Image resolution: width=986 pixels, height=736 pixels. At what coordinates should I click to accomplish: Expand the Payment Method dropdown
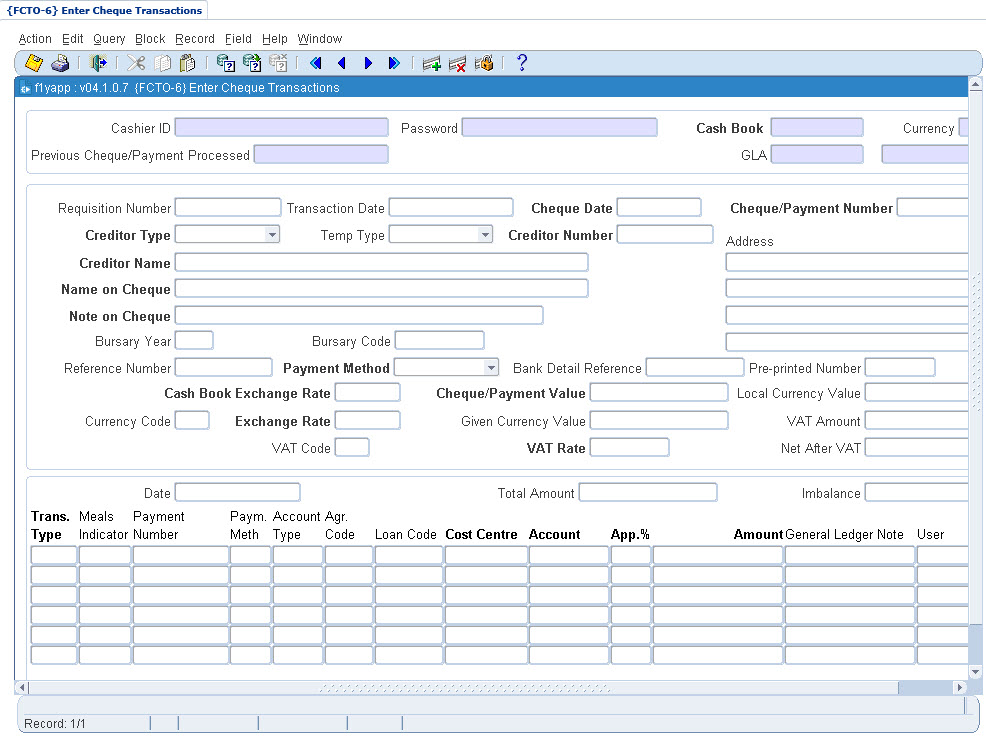coord(490,367)
